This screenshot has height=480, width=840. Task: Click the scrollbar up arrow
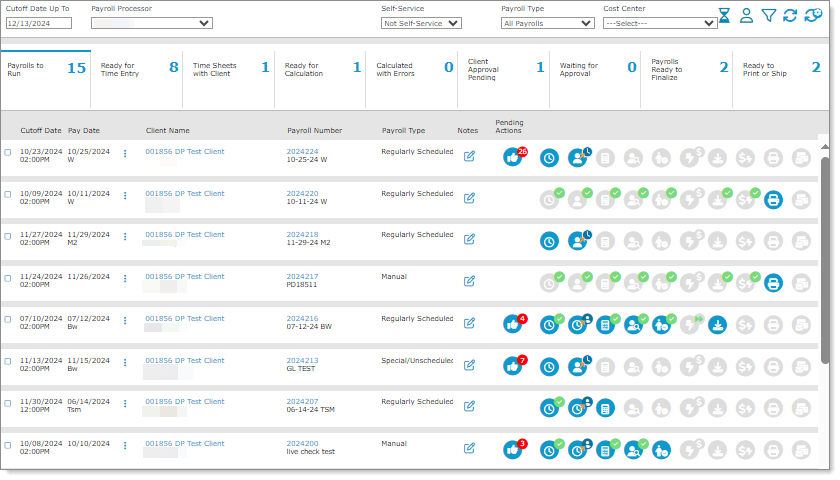[825, 146]
